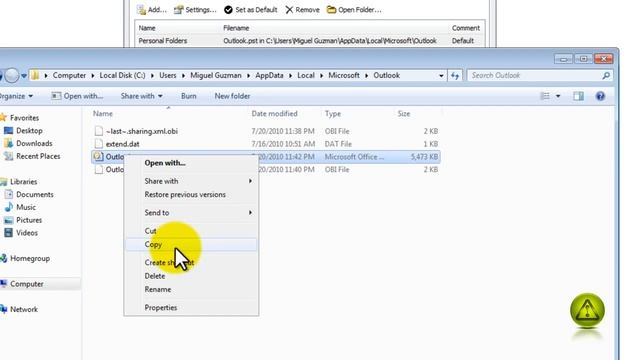
Task: Select the ~last~.sharing.xml.obi file
Action: [142, 131]
